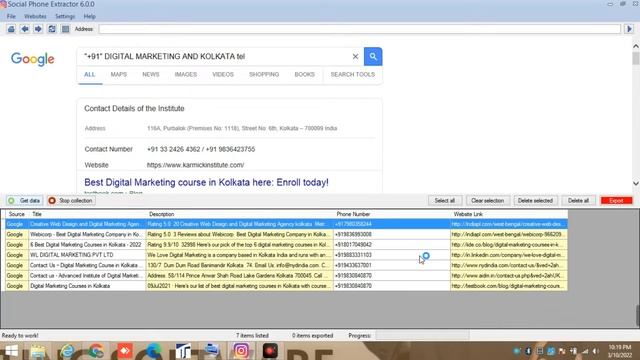Viewport: 640px width, 360px height.
Task: Open the red record app in the taskbar
Action: tap(270, 351)
